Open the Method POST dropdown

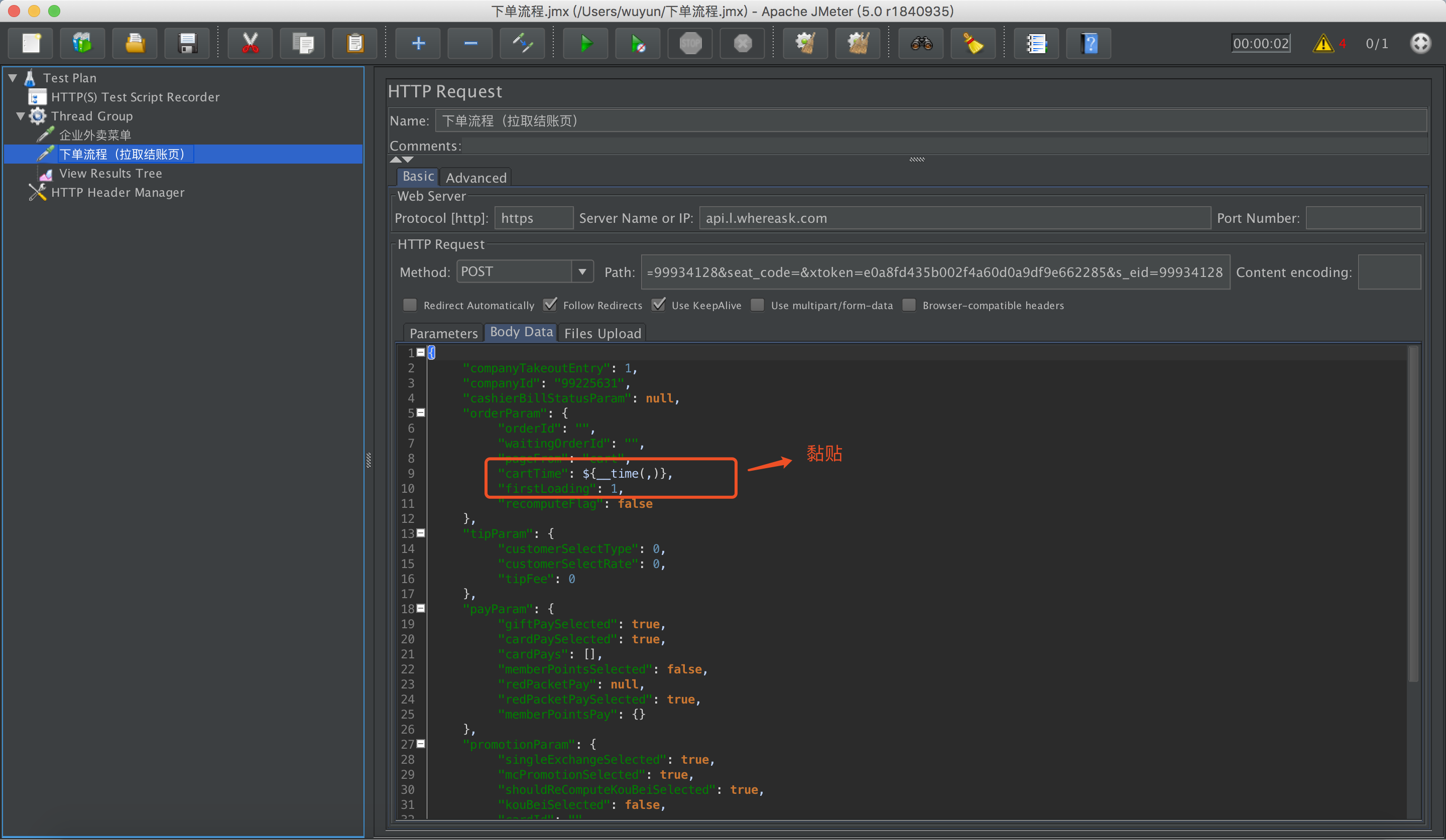point(582,271)
